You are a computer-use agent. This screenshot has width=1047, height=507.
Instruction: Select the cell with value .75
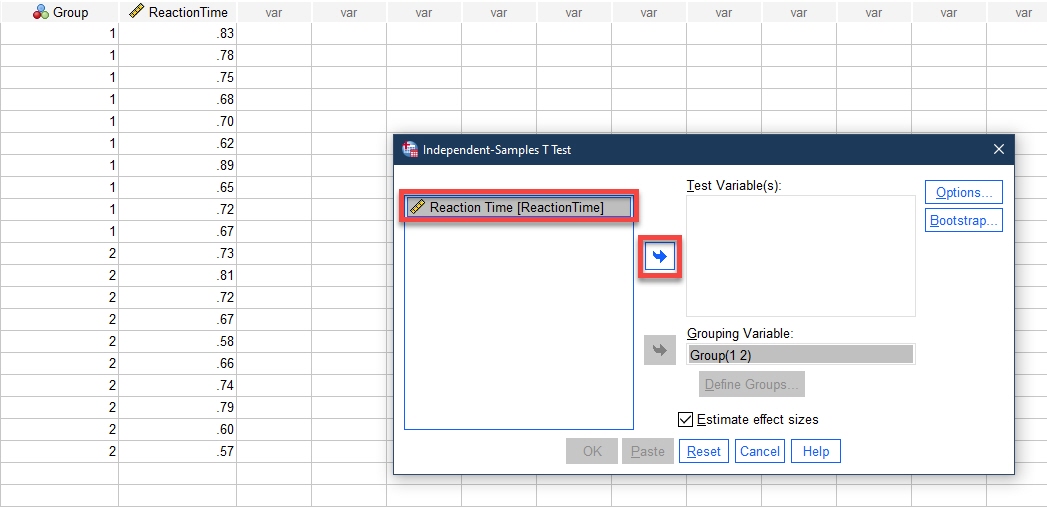pos(178,77)
